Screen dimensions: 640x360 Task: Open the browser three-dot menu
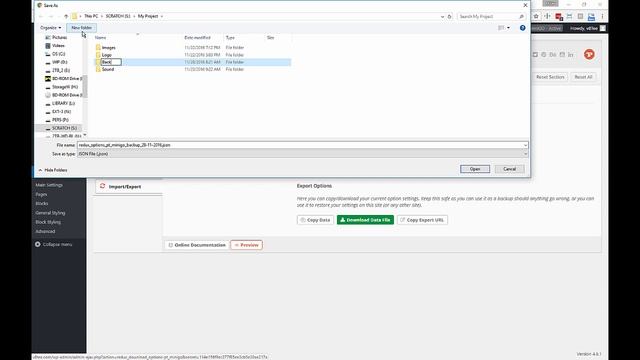click(x=602, y=16)
